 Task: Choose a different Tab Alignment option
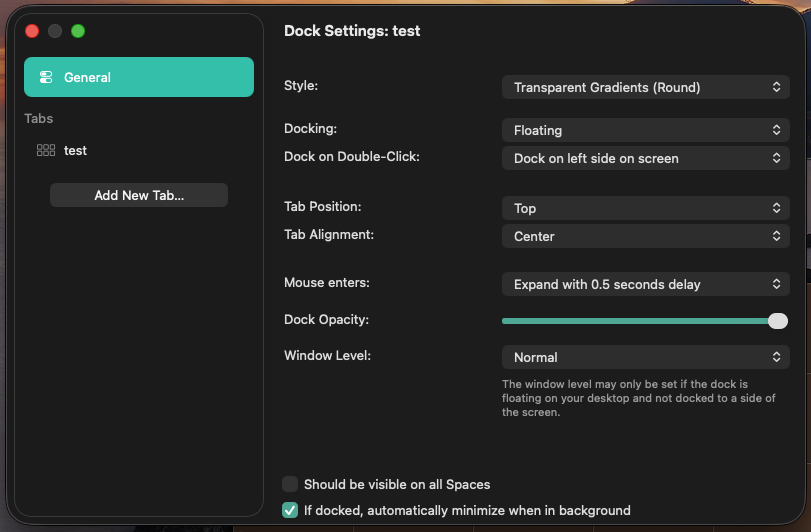click(x=645, y=237)
